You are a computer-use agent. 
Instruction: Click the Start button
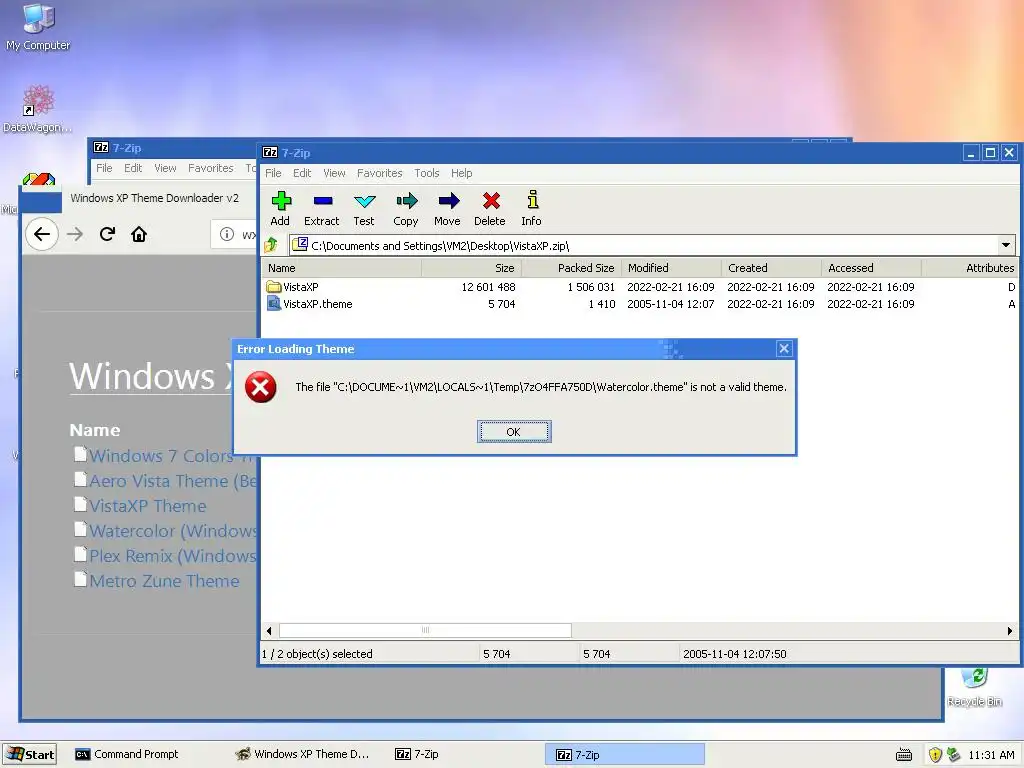click(x=29, y=754)
